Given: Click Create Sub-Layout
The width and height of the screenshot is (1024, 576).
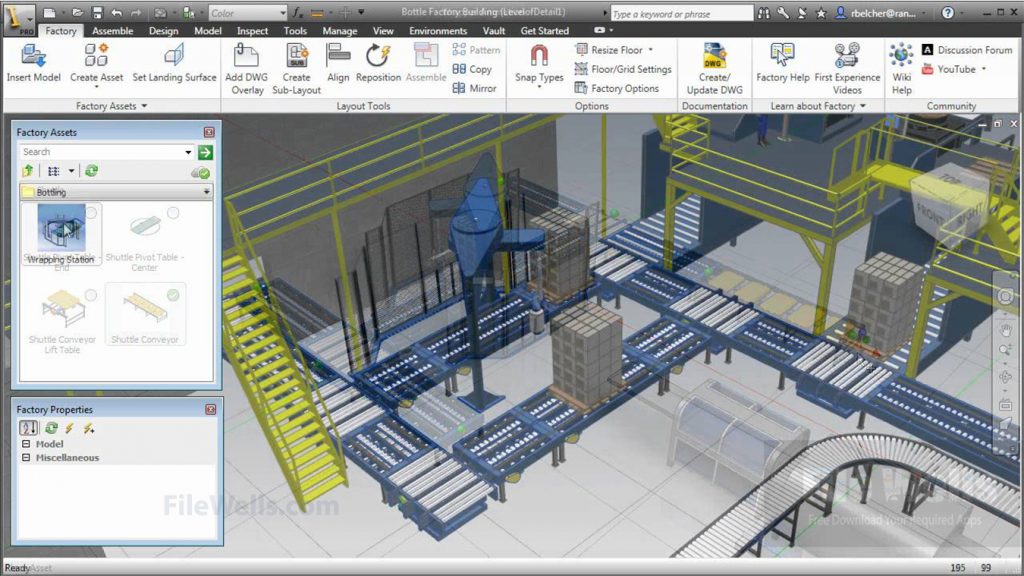Looking at the screenshot, I should pyautogui.click(x=296, y=69).
